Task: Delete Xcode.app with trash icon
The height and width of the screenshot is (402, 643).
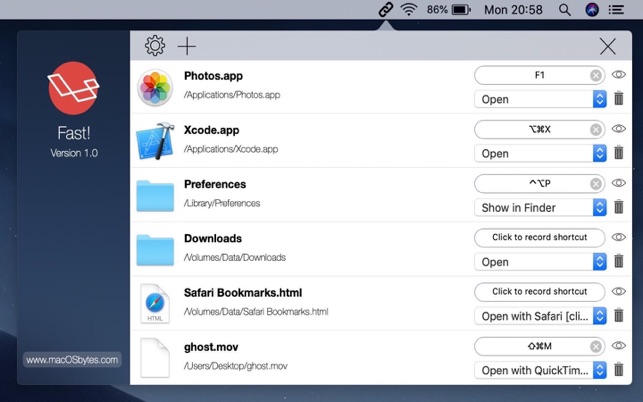Action: coord(619,153)
